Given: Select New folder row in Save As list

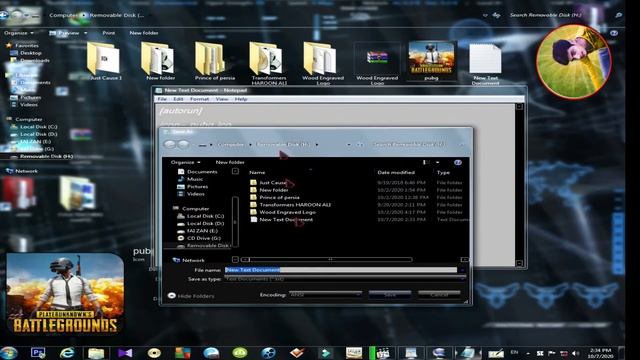Looking at the screenshot, I should click(269, 190).
